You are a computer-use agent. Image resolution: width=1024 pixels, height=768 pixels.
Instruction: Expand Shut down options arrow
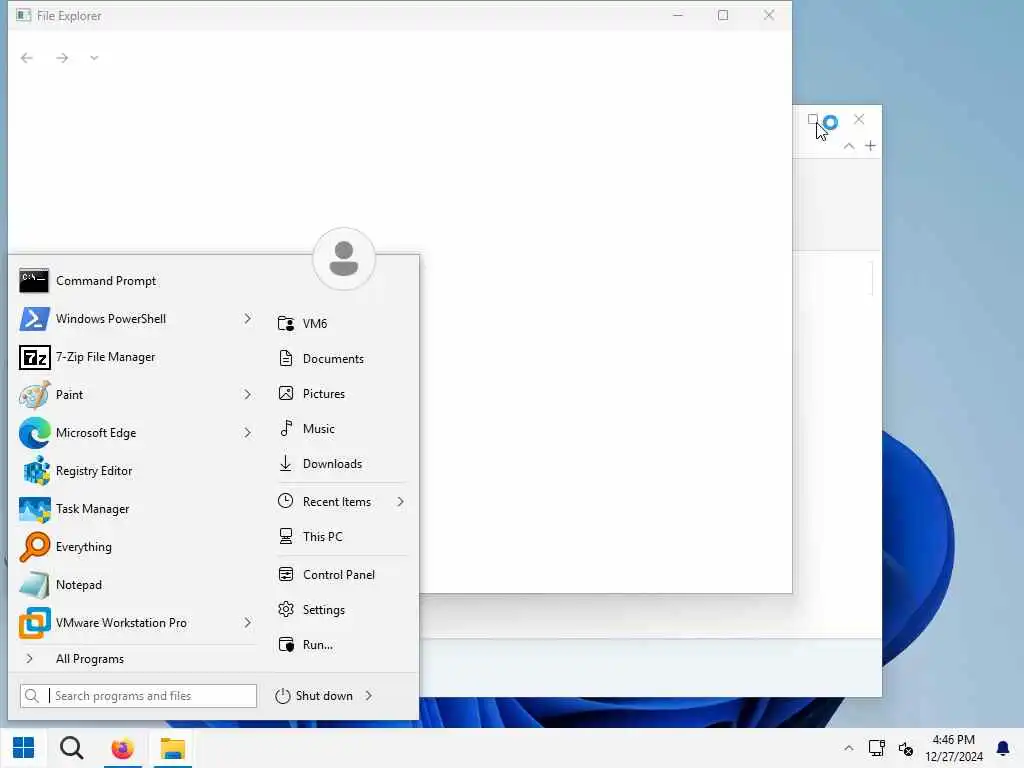369,696
